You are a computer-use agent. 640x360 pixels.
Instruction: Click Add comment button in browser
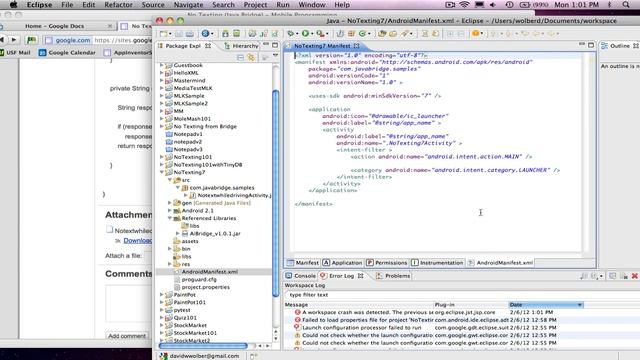pos(127,336)
